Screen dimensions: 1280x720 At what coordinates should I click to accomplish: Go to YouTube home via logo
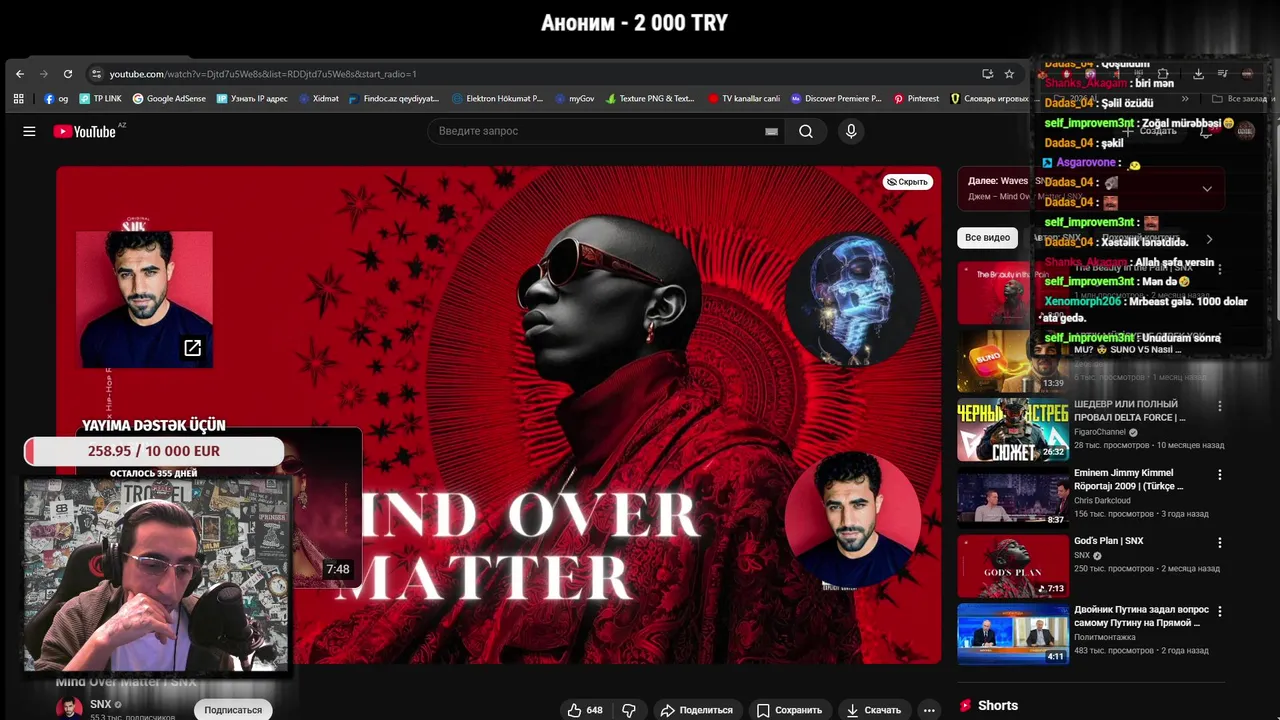(85, 131)
